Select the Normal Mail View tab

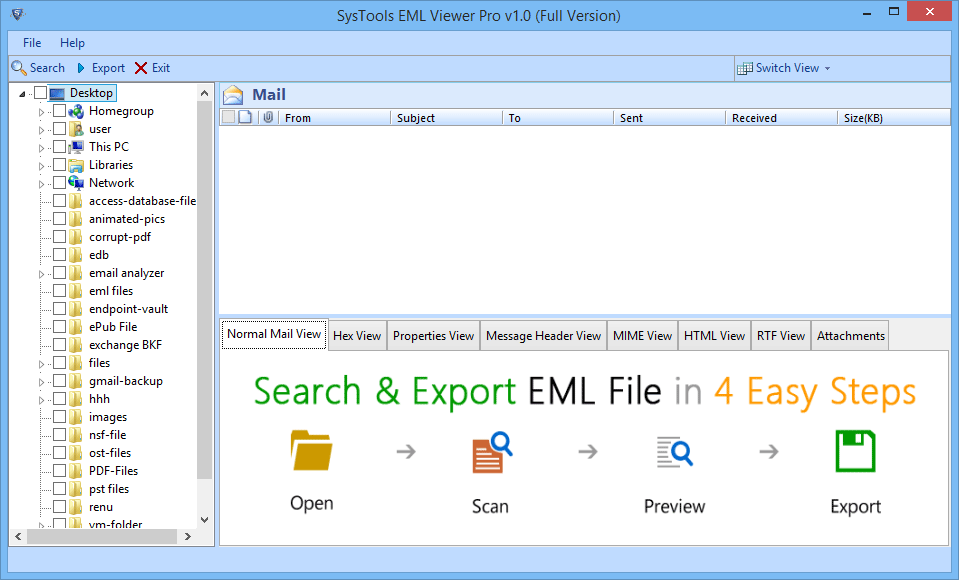pos(274,334)
